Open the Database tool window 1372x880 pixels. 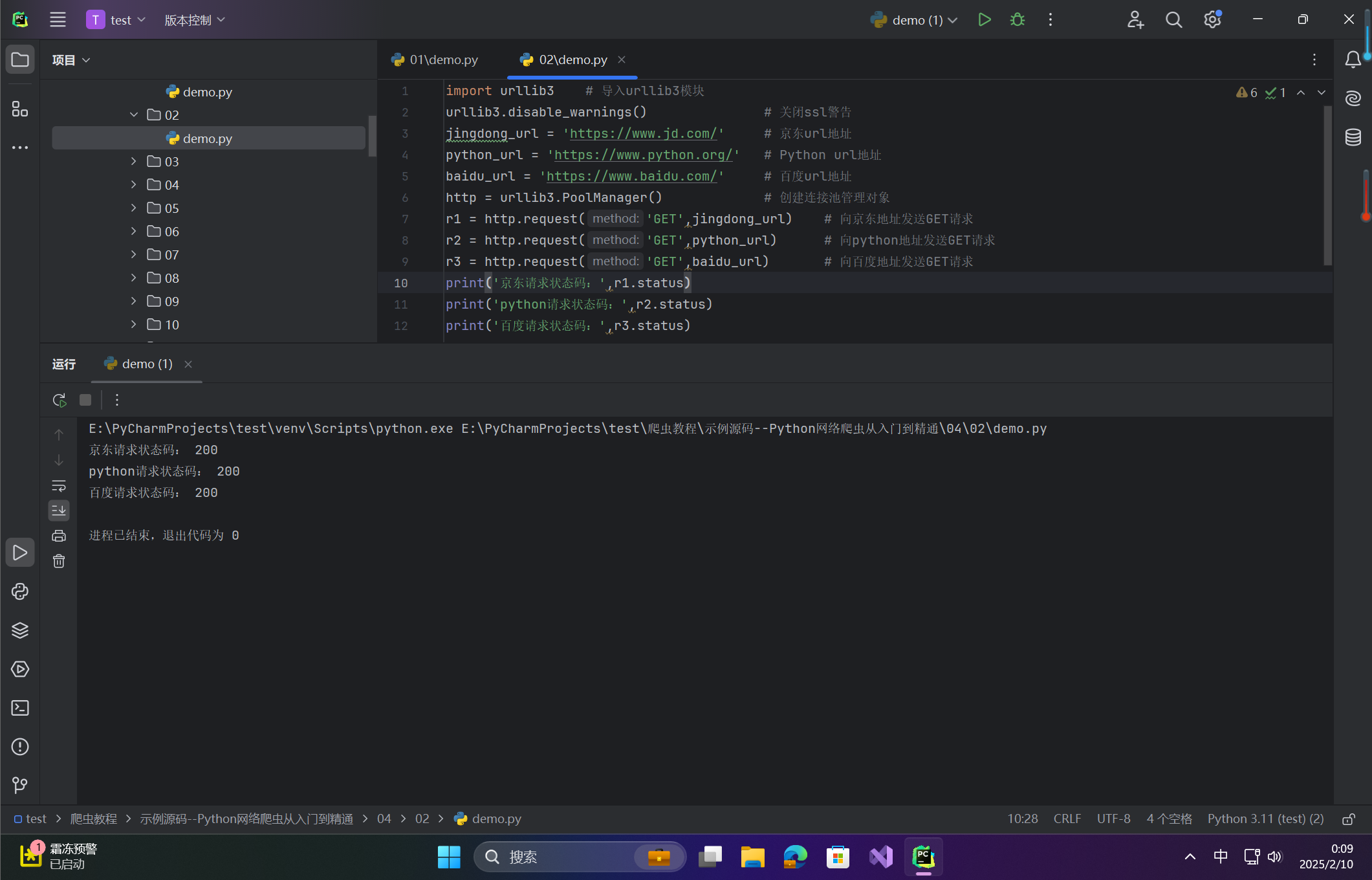(x=1353, y=137)
